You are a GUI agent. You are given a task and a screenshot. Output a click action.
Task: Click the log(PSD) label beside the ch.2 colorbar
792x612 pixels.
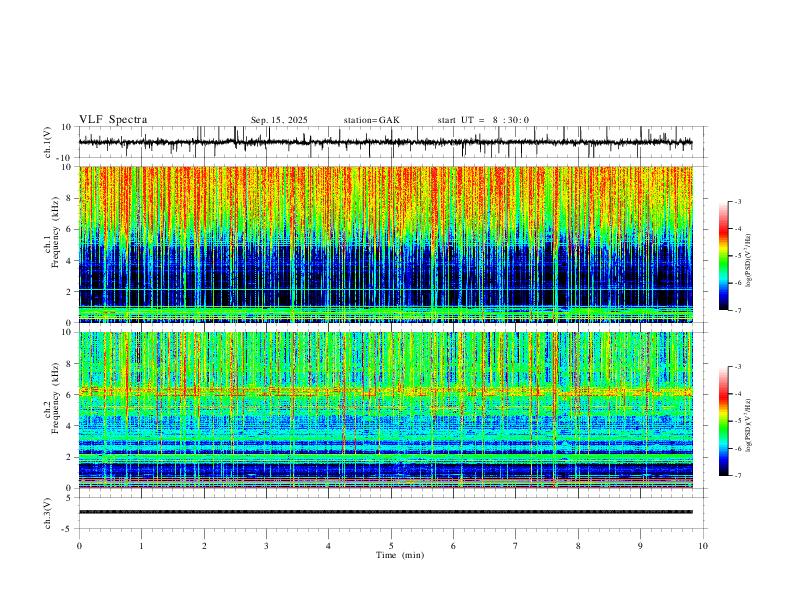tap(748, 425)
